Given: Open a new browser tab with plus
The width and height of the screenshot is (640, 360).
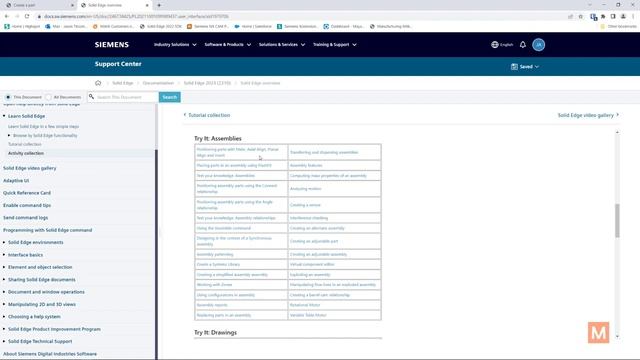Looking at the screenshot, I should pyautogui.click(x=159, y=5).
